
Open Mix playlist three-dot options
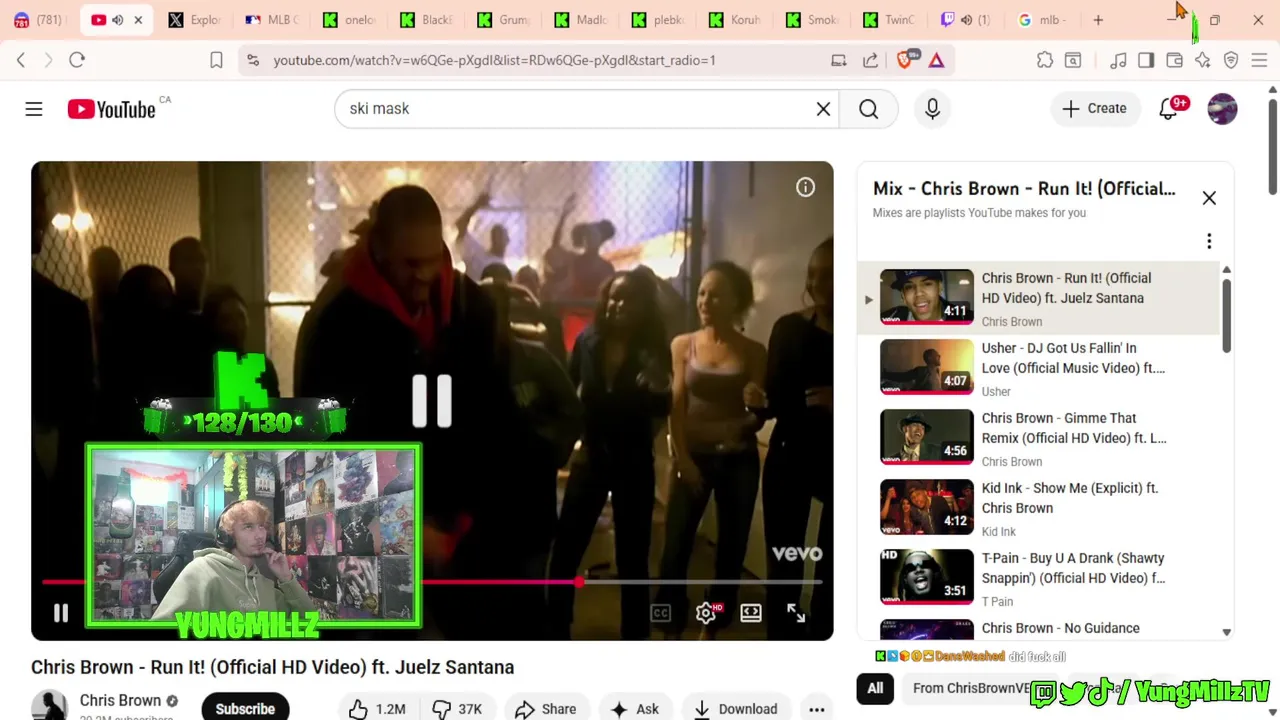coord(1209,241)
